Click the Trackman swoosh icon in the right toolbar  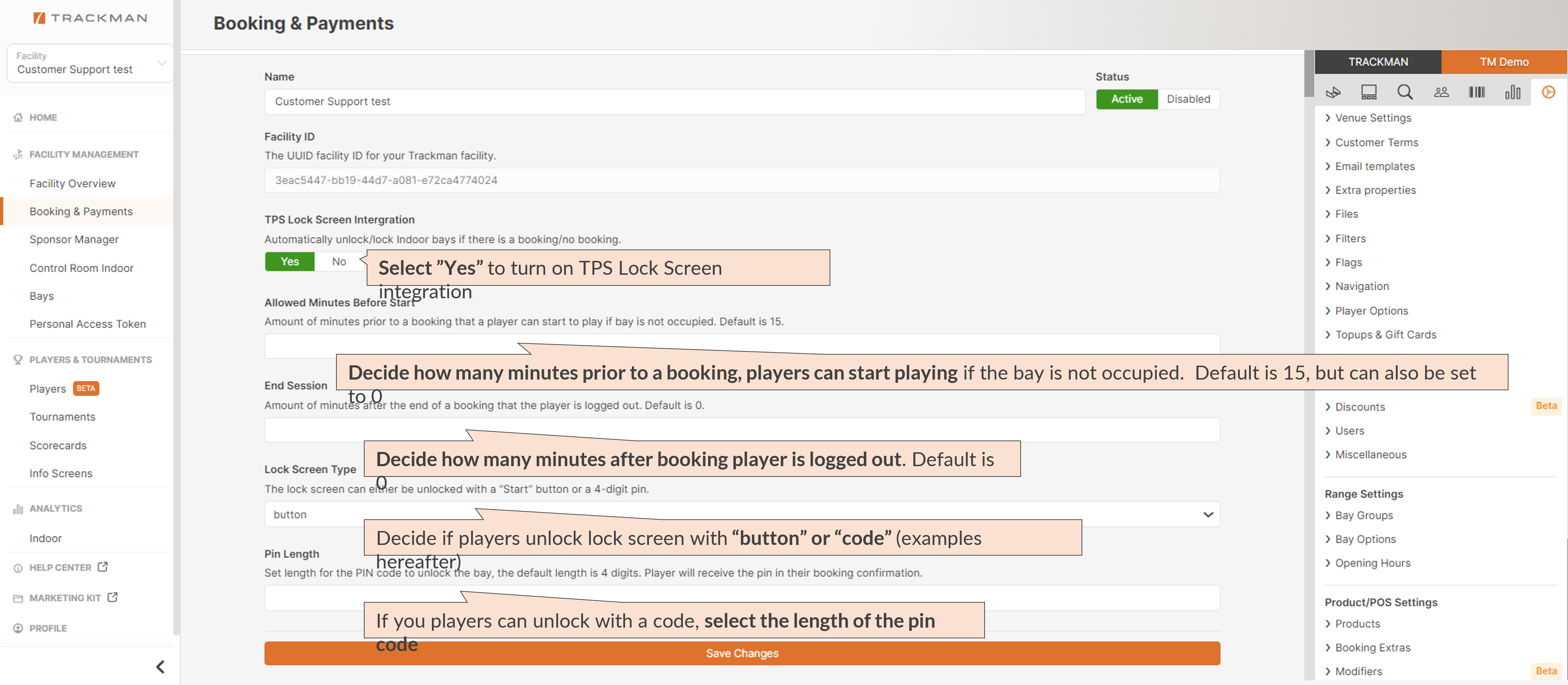1333,92
